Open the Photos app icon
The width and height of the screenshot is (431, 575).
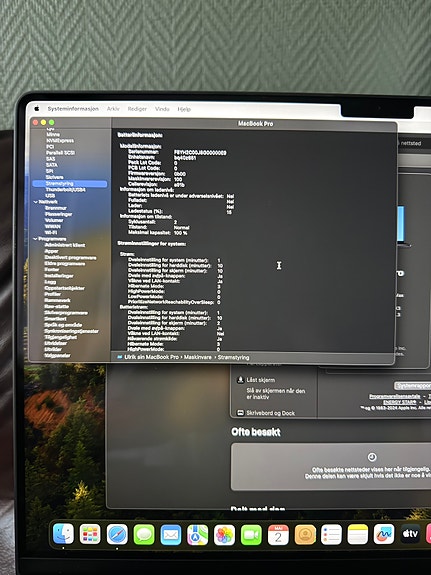224,535
